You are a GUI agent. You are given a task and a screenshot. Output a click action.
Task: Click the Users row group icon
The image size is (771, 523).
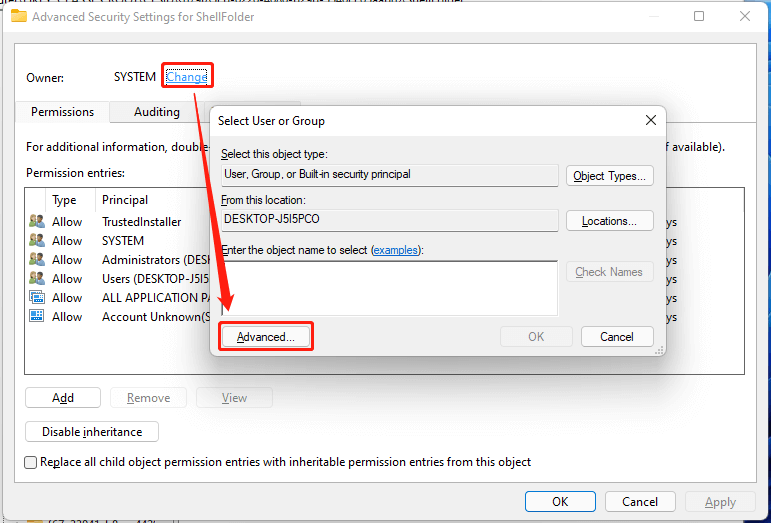(37, 279)
